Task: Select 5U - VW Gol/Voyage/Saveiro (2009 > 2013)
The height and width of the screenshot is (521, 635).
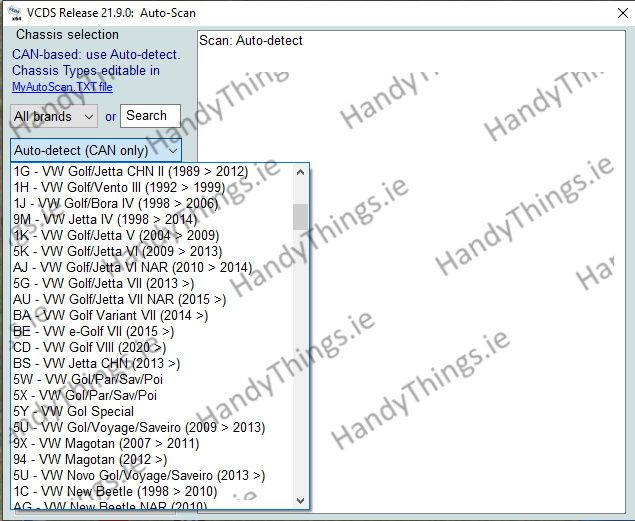Action: (x=152, y=427)
